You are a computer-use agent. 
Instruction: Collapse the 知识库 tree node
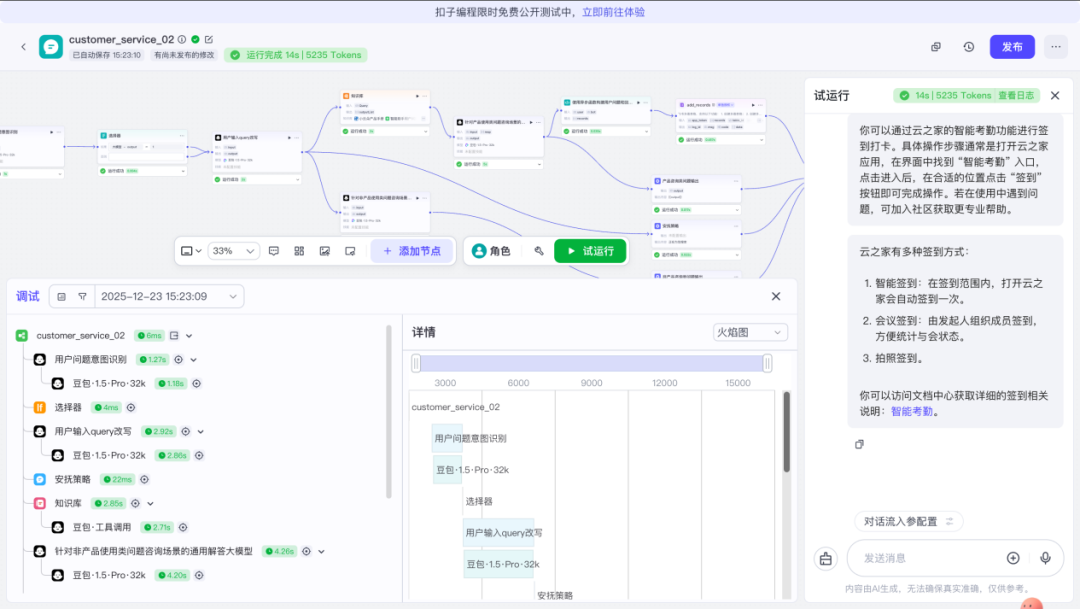(150, 503)
